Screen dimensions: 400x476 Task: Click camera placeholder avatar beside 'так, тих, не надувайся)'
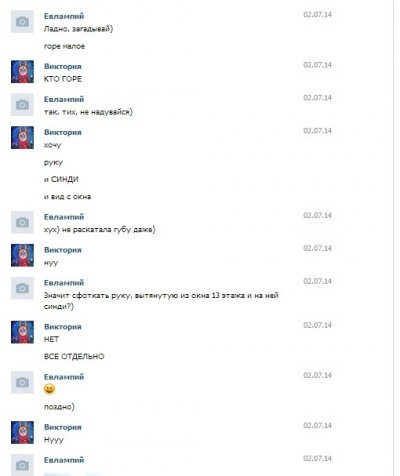[22, 105]
